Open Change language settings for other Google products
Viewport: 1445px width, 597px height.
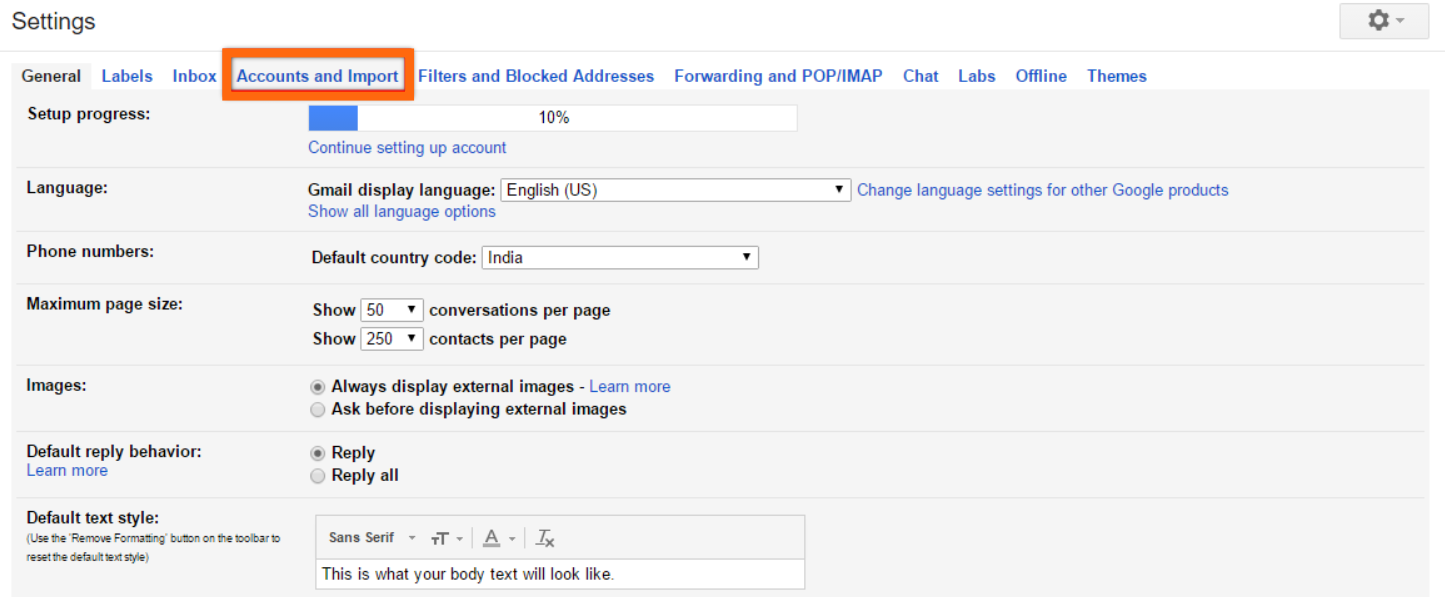pyautogui.click(x=1043, y=190)
